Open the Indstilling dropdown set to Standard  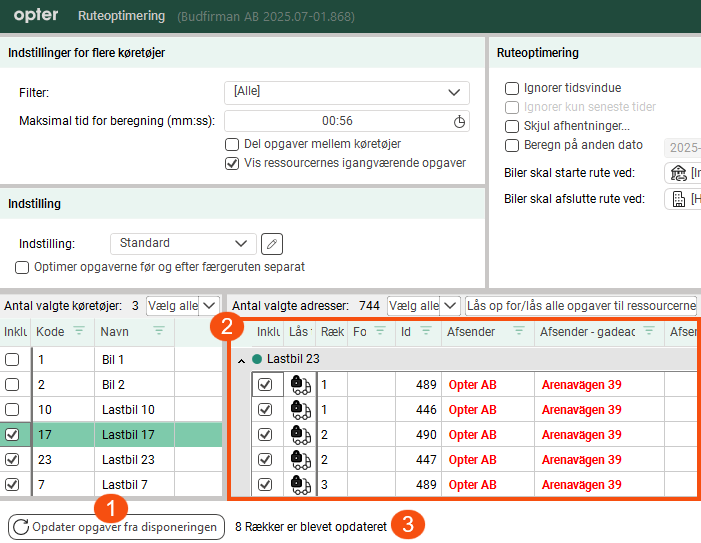pyautogui.click(x=183, y=243)
